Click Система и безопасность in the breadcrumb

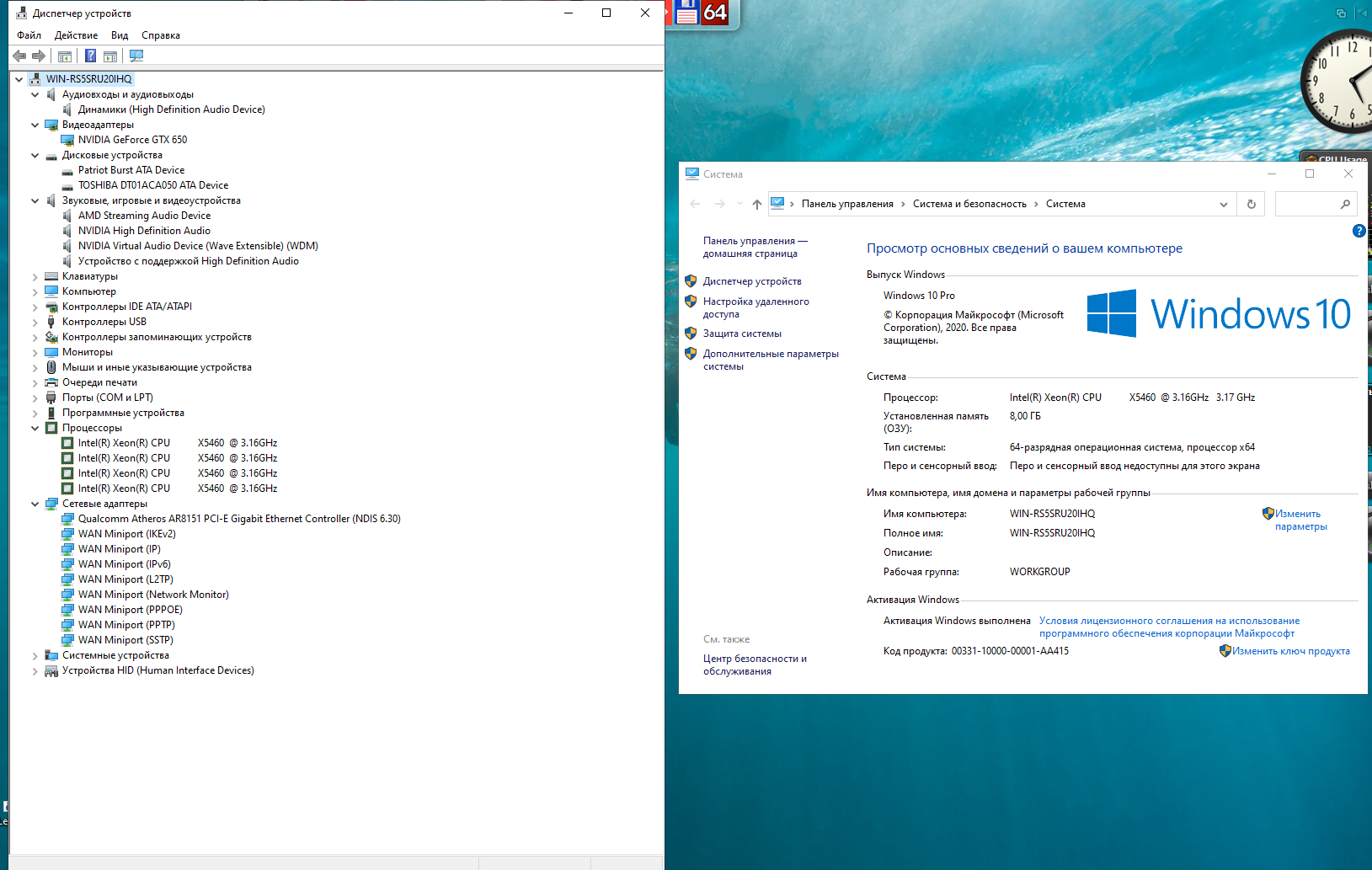(969, 204)
